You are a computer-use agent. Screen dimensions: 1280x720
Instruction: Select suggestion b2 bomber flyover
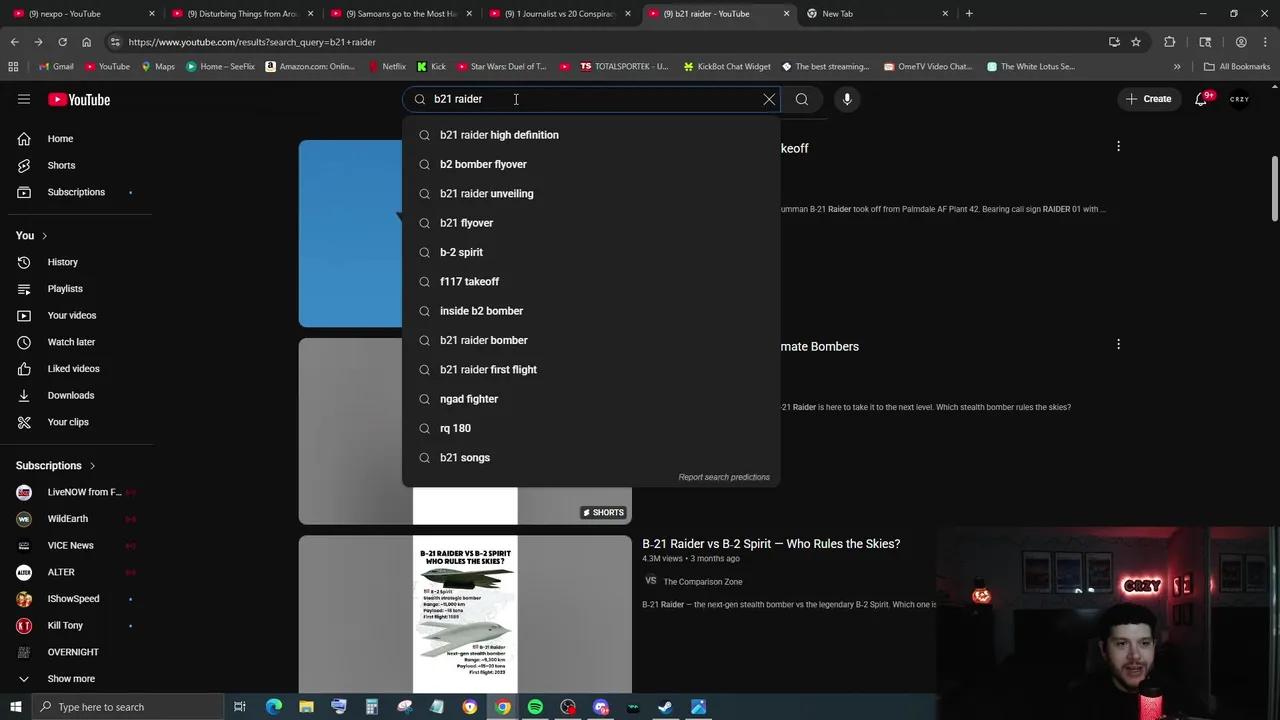pos(591,164)
